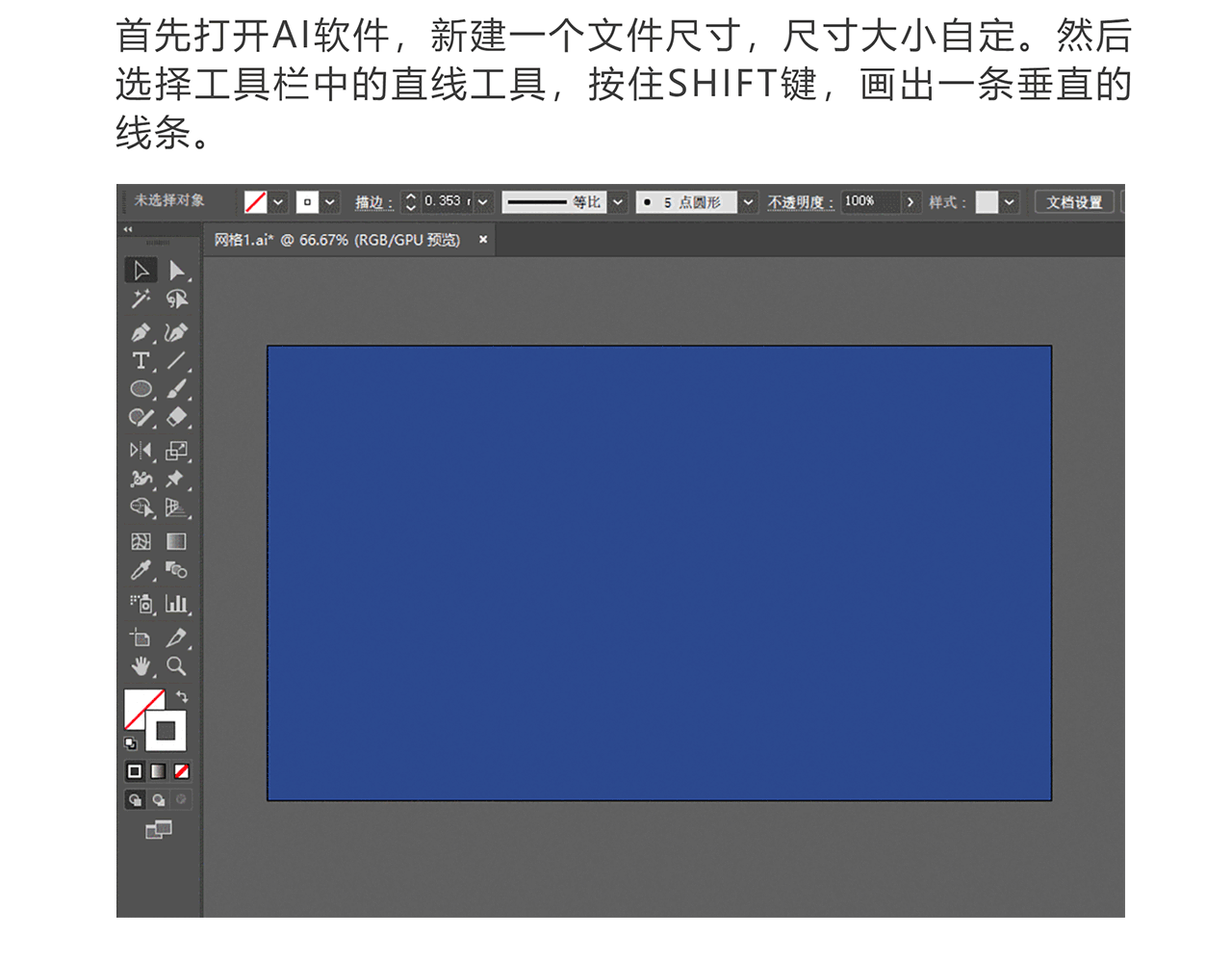Select the Perspective Grid tool

pos(177,507)
